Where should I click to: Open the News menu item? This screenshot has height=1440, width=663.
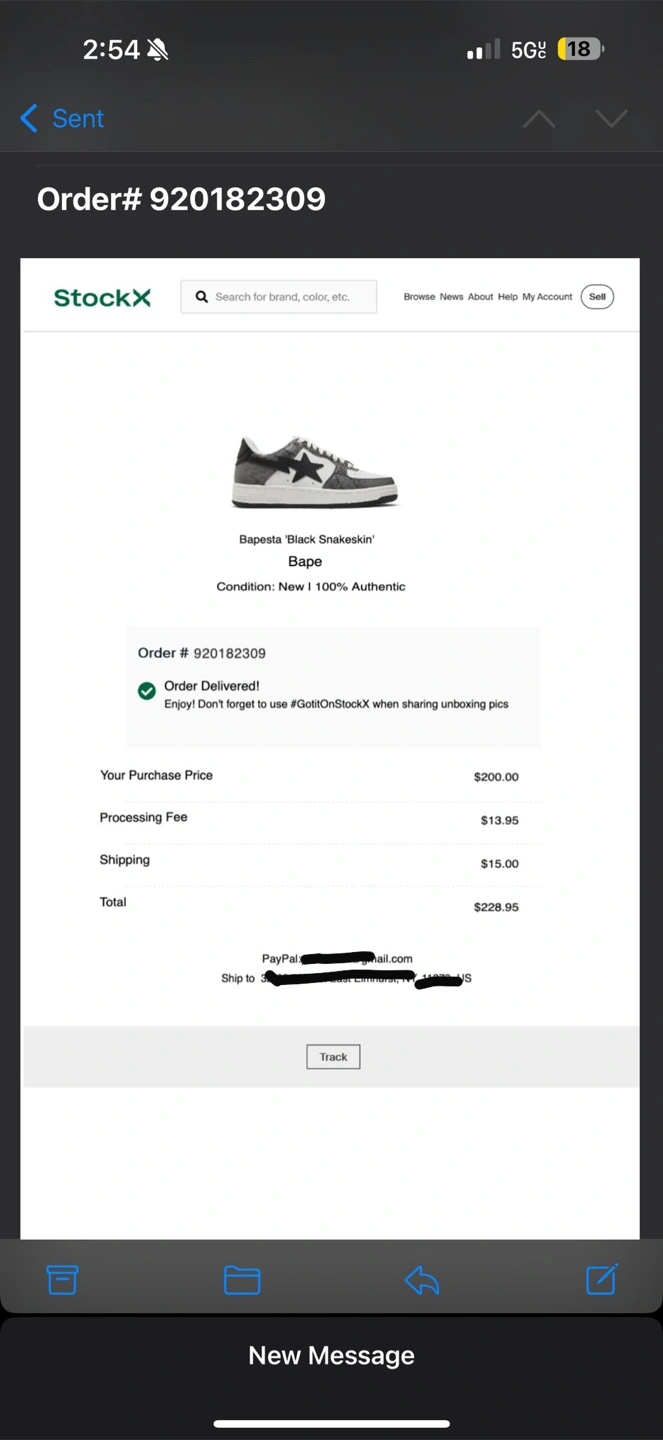click(451, 297)
